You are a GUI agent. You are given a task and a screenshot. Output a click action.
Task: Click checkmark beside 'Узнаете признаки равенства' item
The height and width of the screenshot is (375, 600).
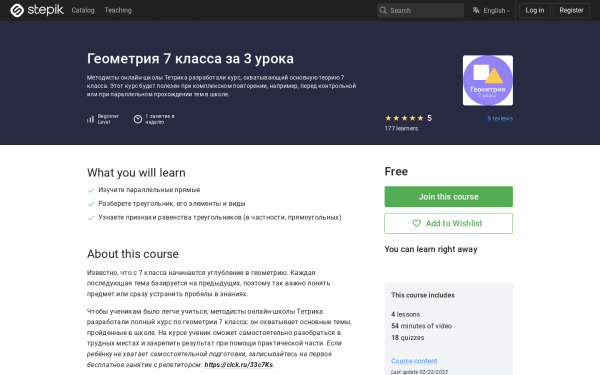point(91,218)
